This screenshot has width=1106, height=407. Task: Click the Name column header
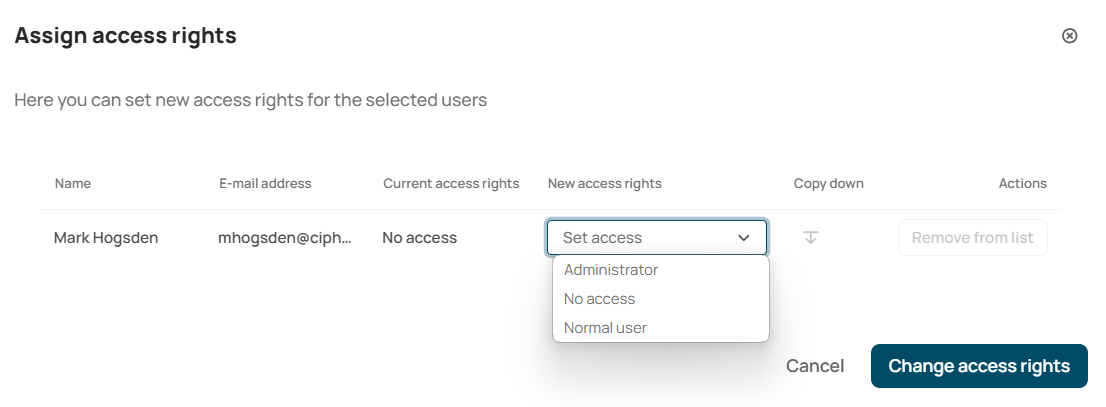pyautogui.click(x=73, y=183)
